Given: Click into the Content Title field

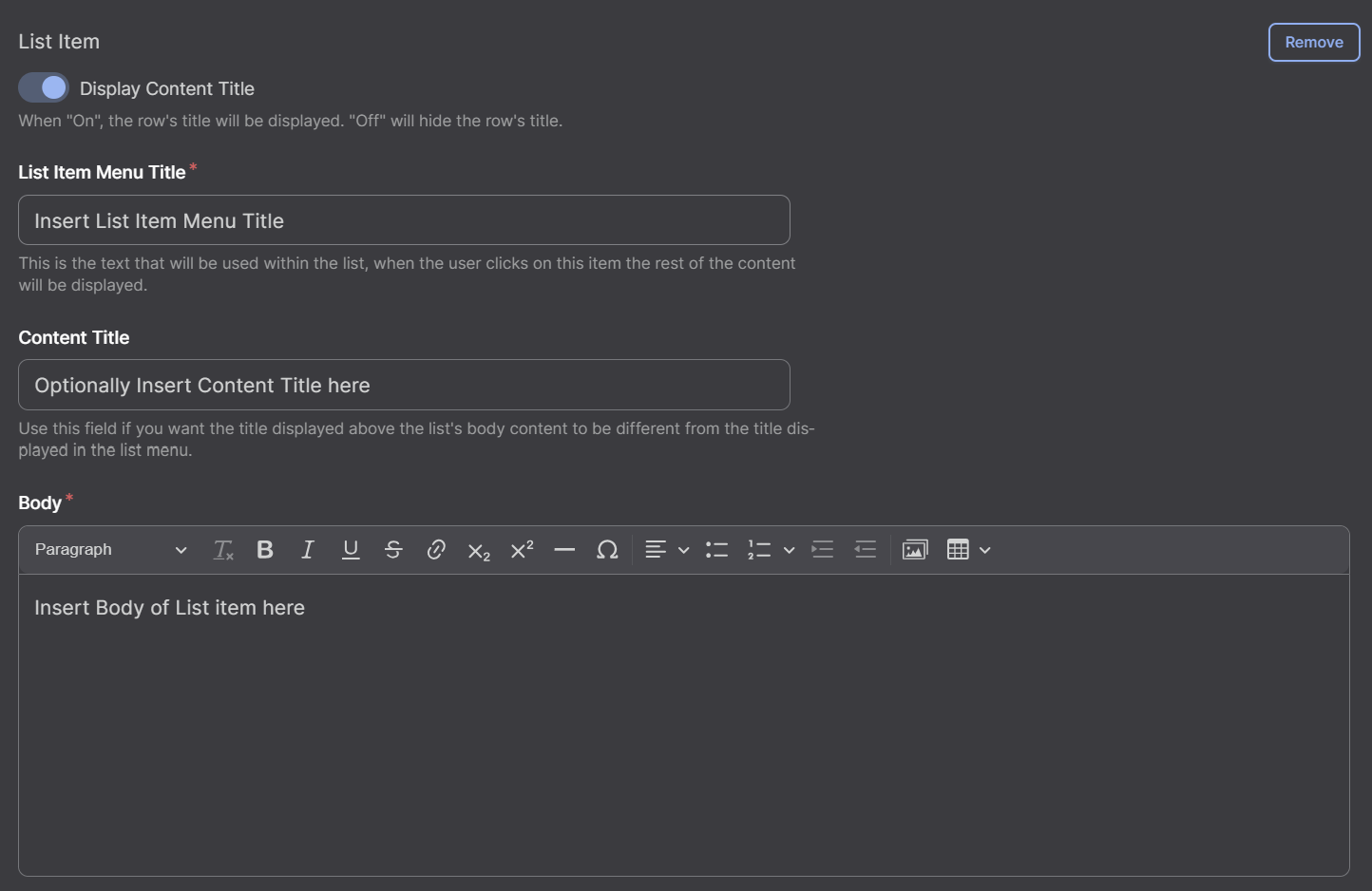Looking at the screenshot, I should tap(404, 385).
